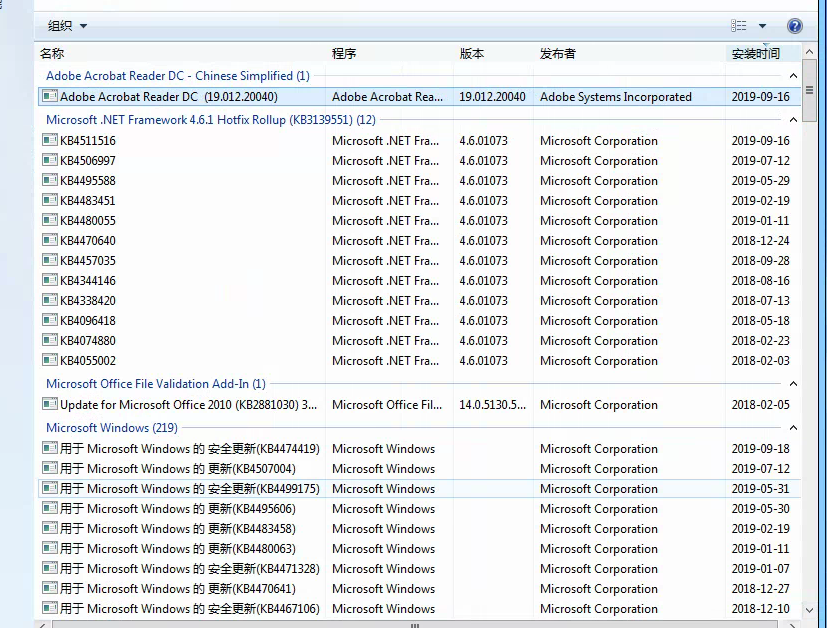Click the Adobe Systems Incorporated publisher cell
The height and width of the screenshot is (628, 827).
[x=616, y=97]
